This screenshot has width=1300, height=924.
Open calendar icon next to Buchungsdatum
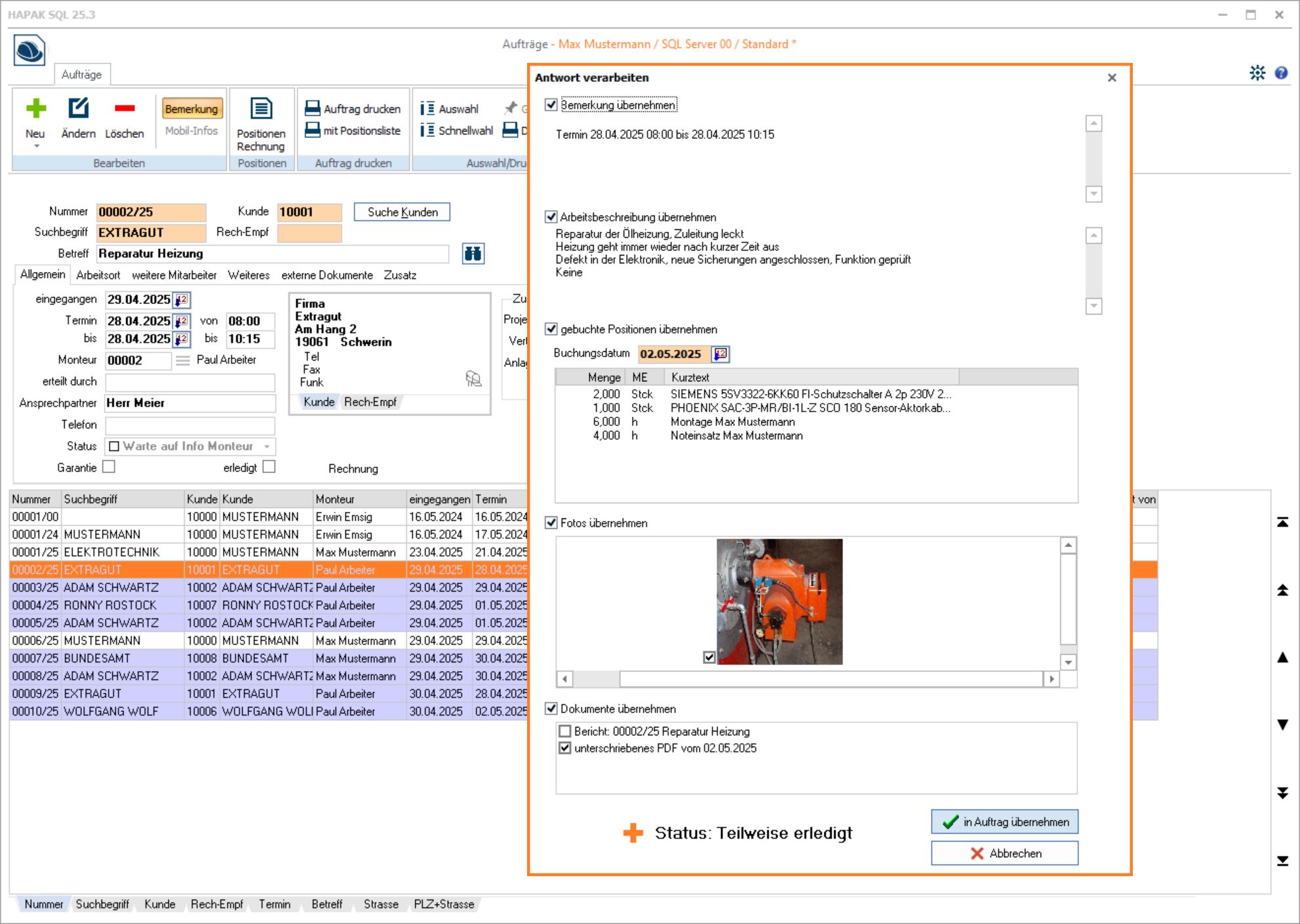tap(720, 354)
